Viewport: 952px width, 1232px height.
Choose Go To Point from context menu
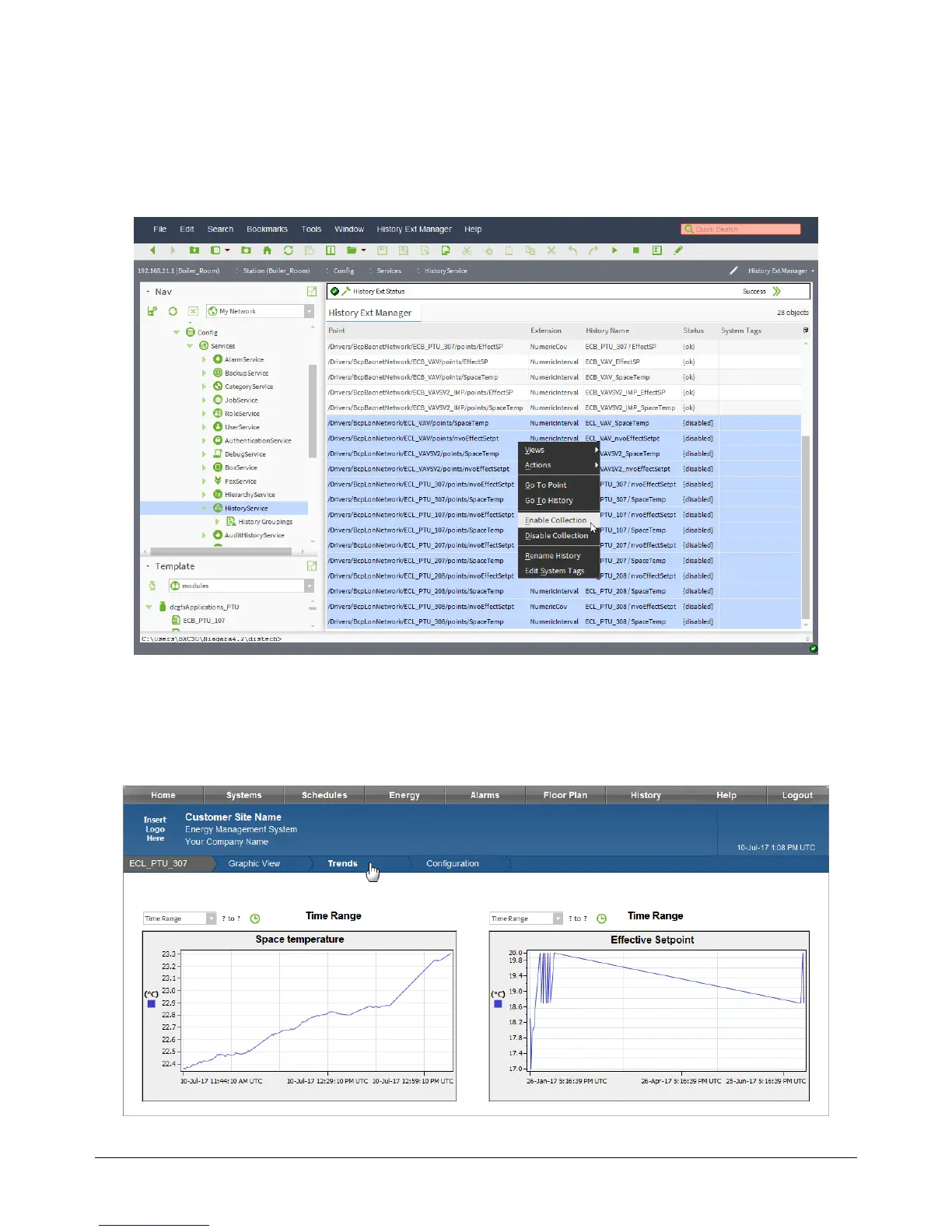[x=558, y=485]
